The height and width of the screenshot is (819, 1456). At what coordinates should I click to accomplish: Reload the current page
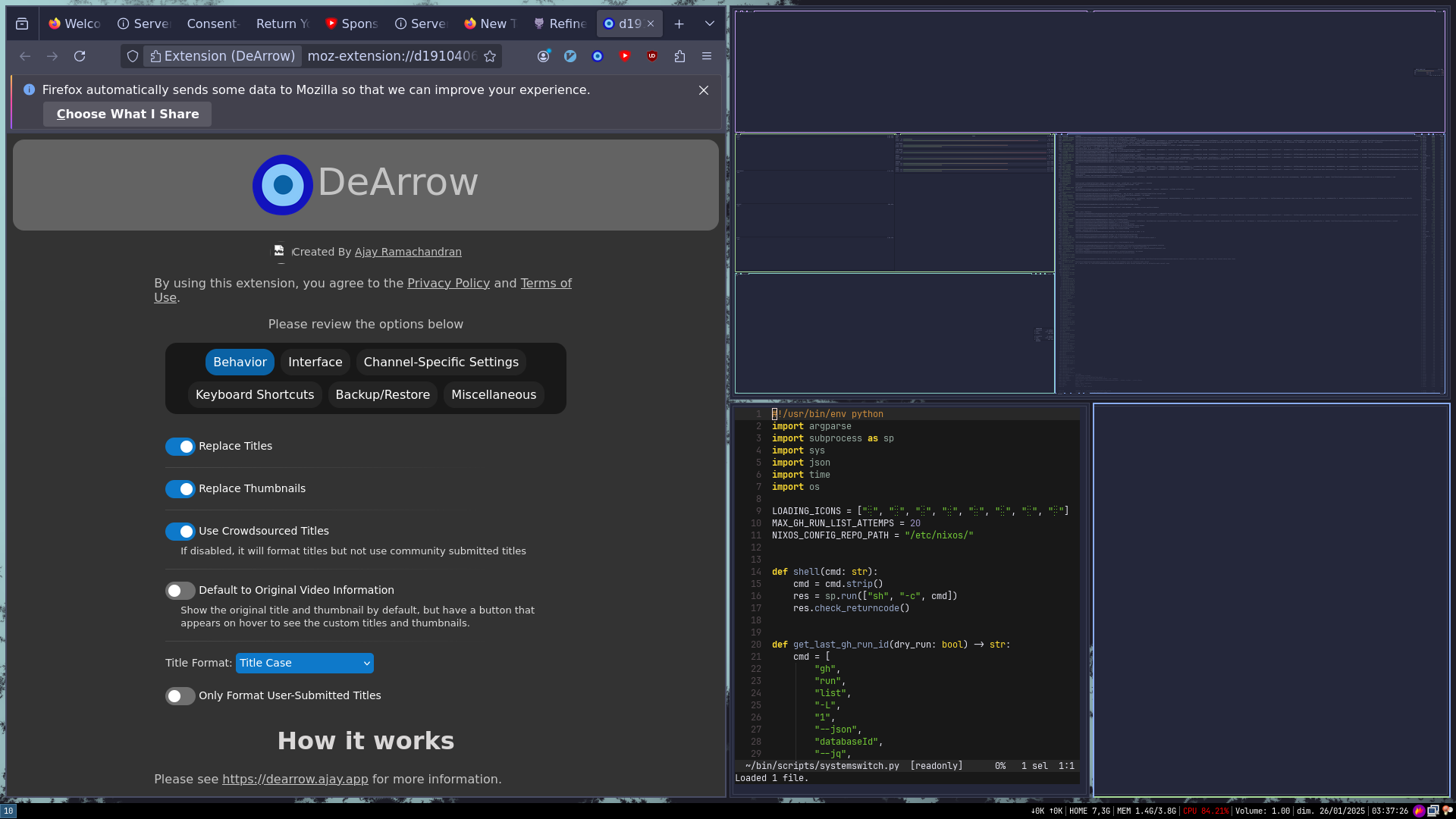coord(80,56)
